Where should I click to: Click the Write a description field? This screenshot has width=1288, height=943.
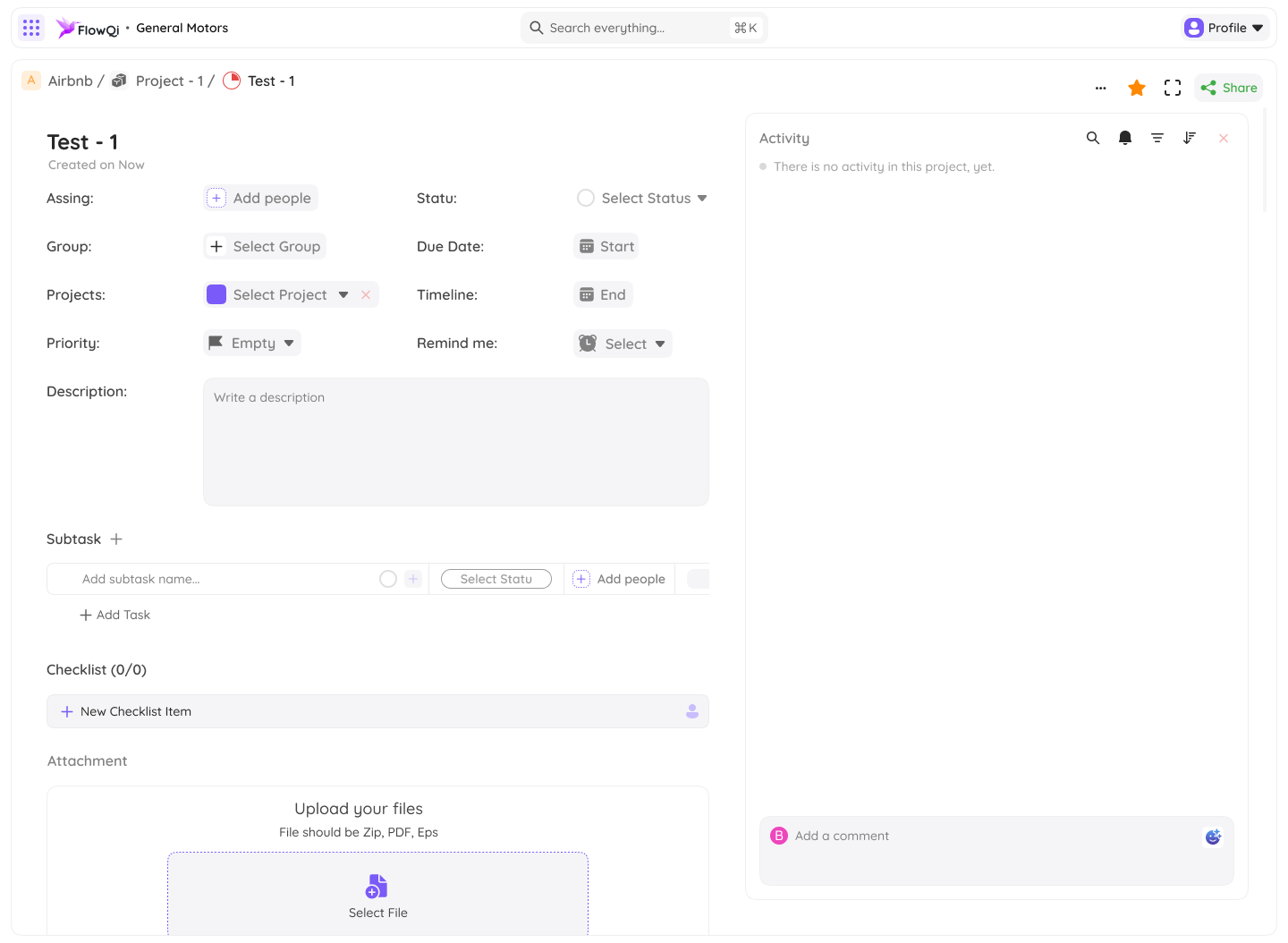click(x=456, y=442)
